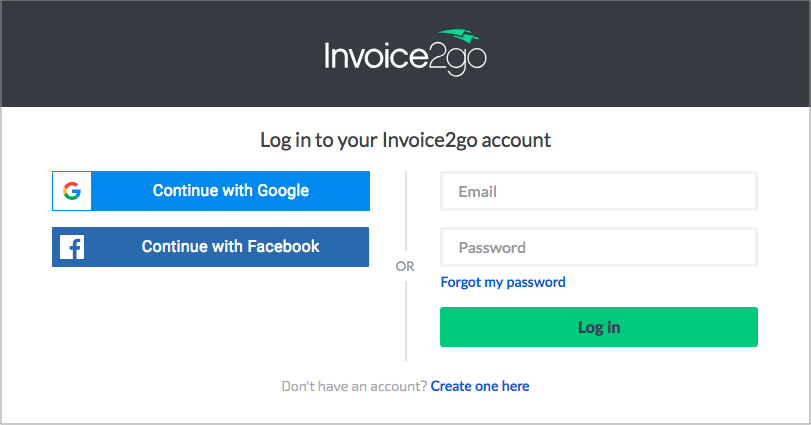Sign in using Continue with Google

211,191
